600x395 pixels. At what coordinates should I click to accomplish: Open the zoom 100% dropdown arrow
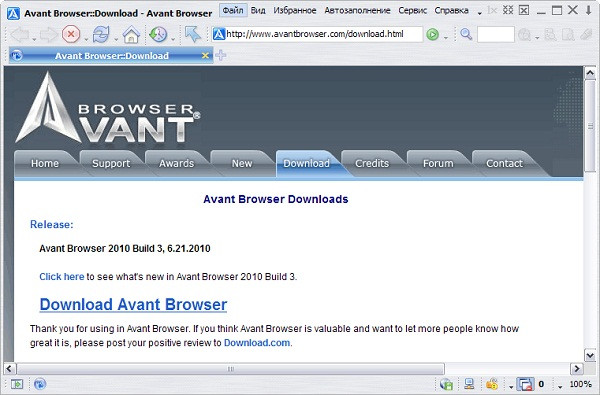559,387
